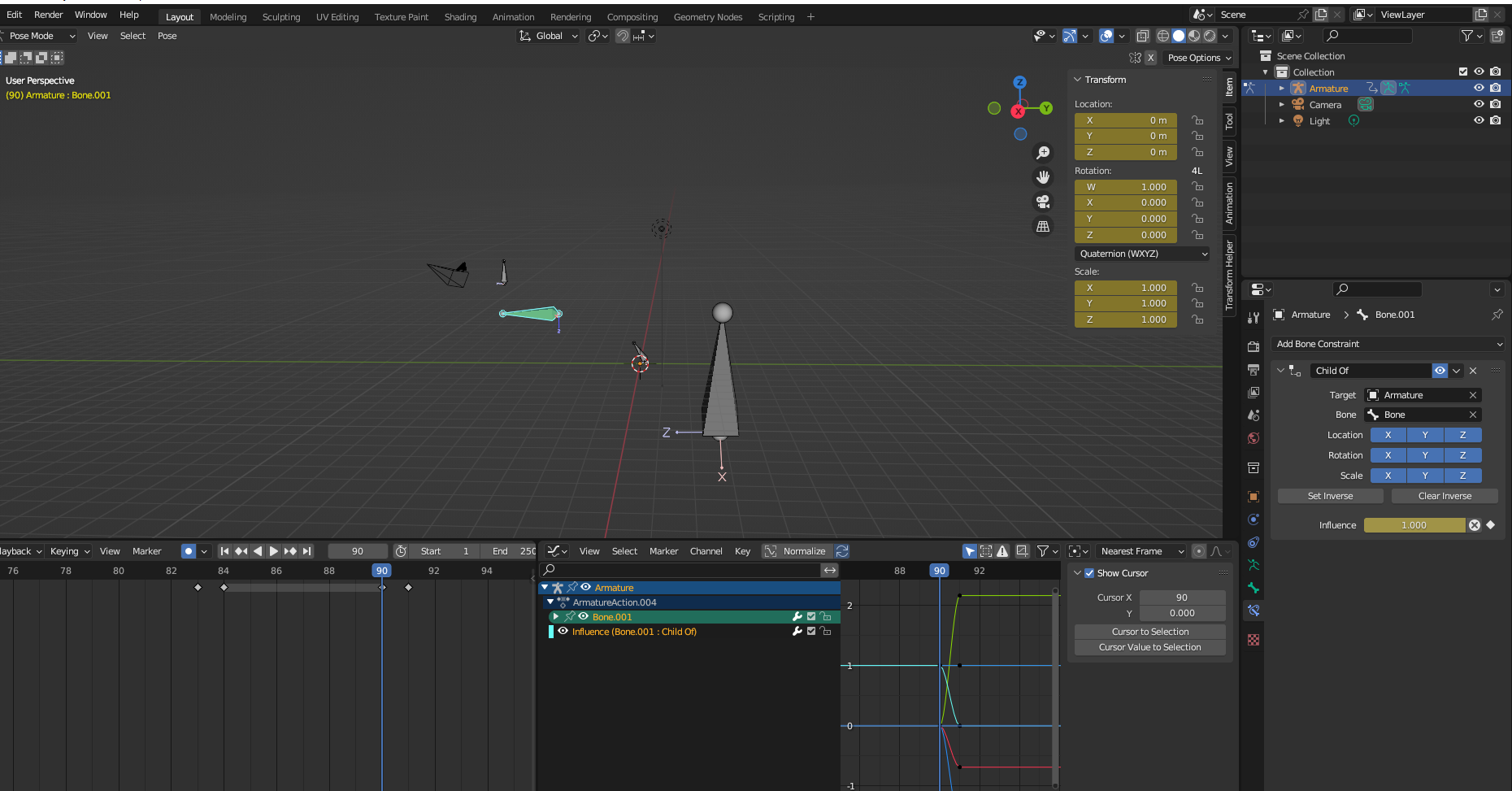Switch perspective/orthographic grid icon
This screenshot has width=1512, height=791.
coord(1043,226)
